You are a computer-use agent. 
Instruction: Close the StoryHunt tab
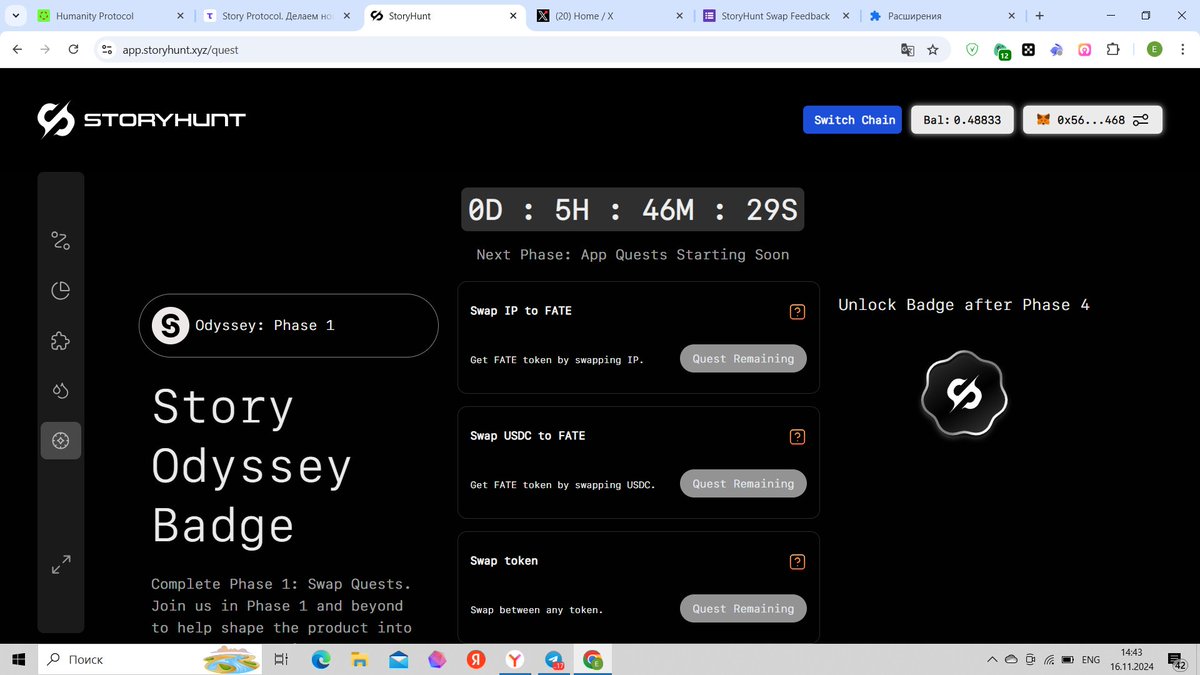512,16
